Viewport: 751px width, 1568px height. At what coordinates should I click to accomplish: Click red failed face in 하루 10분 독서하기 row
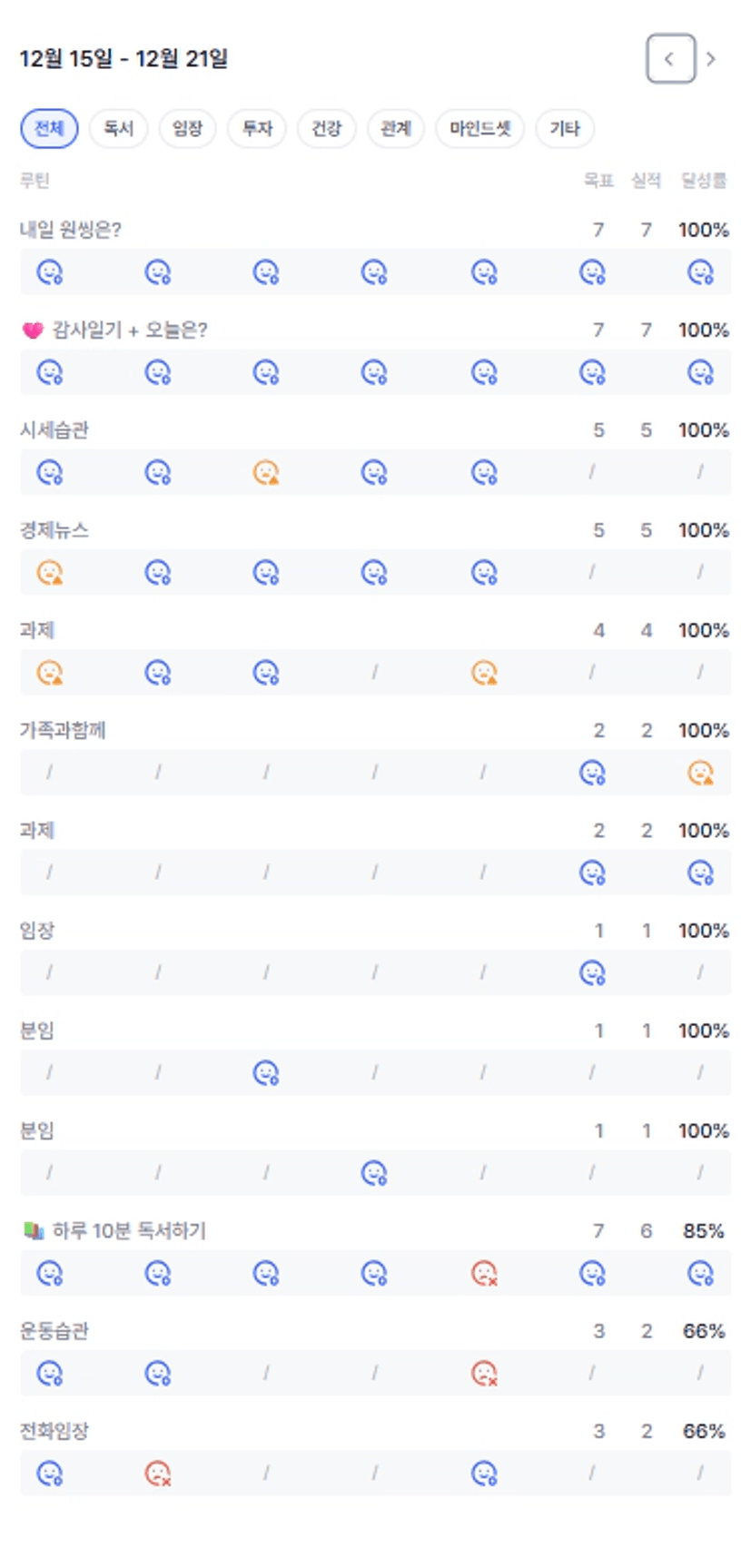tap(484, 1274)
